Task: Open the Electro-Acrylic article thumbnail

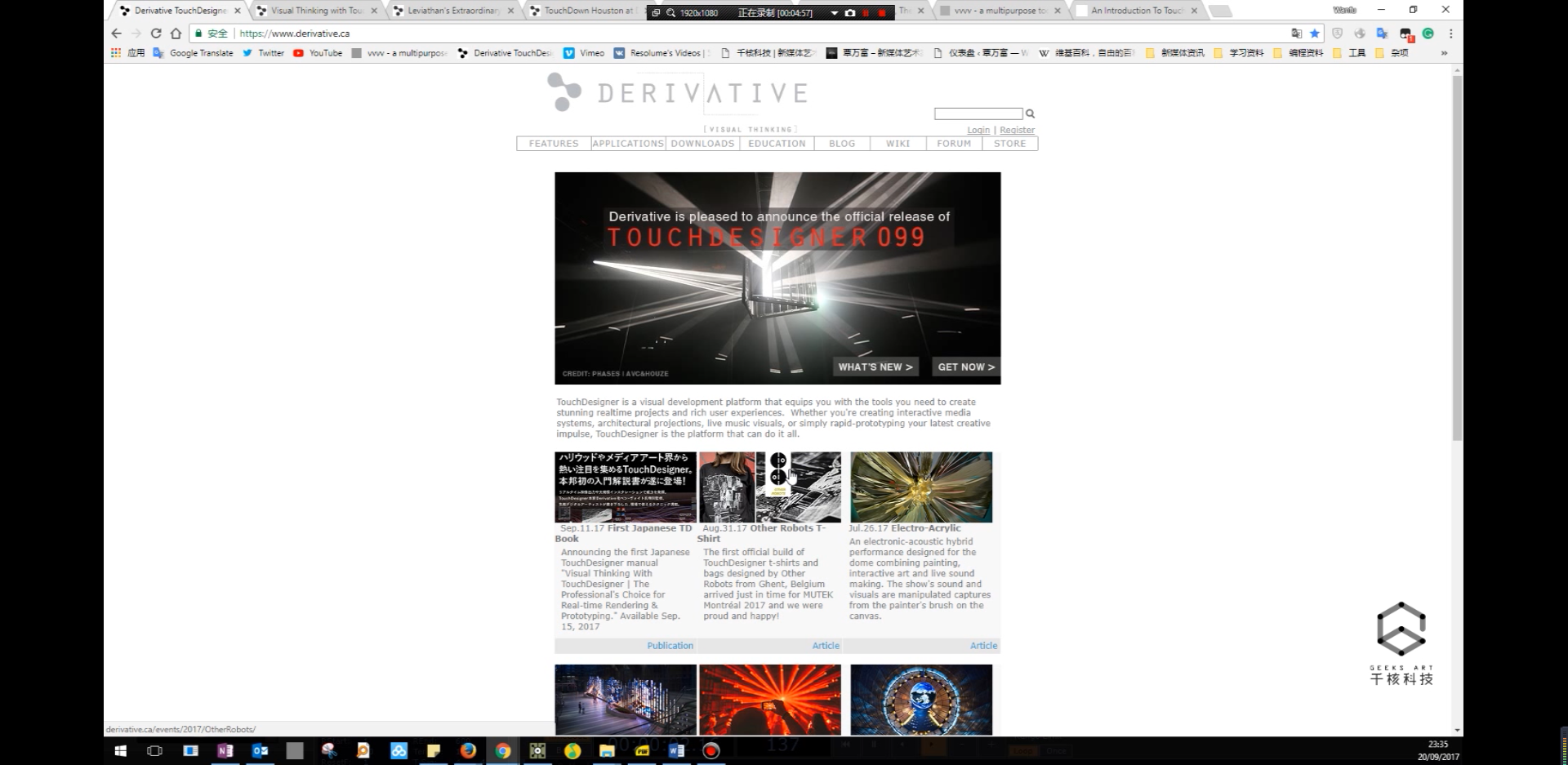Action: tap(921, 487)
